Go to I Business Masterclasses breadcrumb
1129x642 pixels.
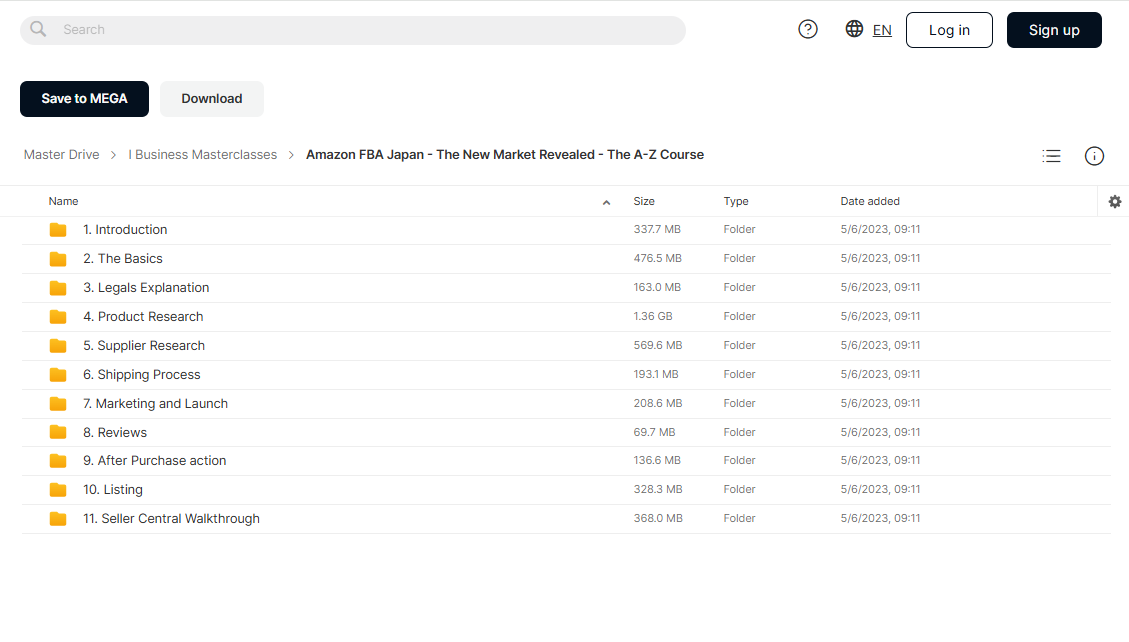point(202,155)
